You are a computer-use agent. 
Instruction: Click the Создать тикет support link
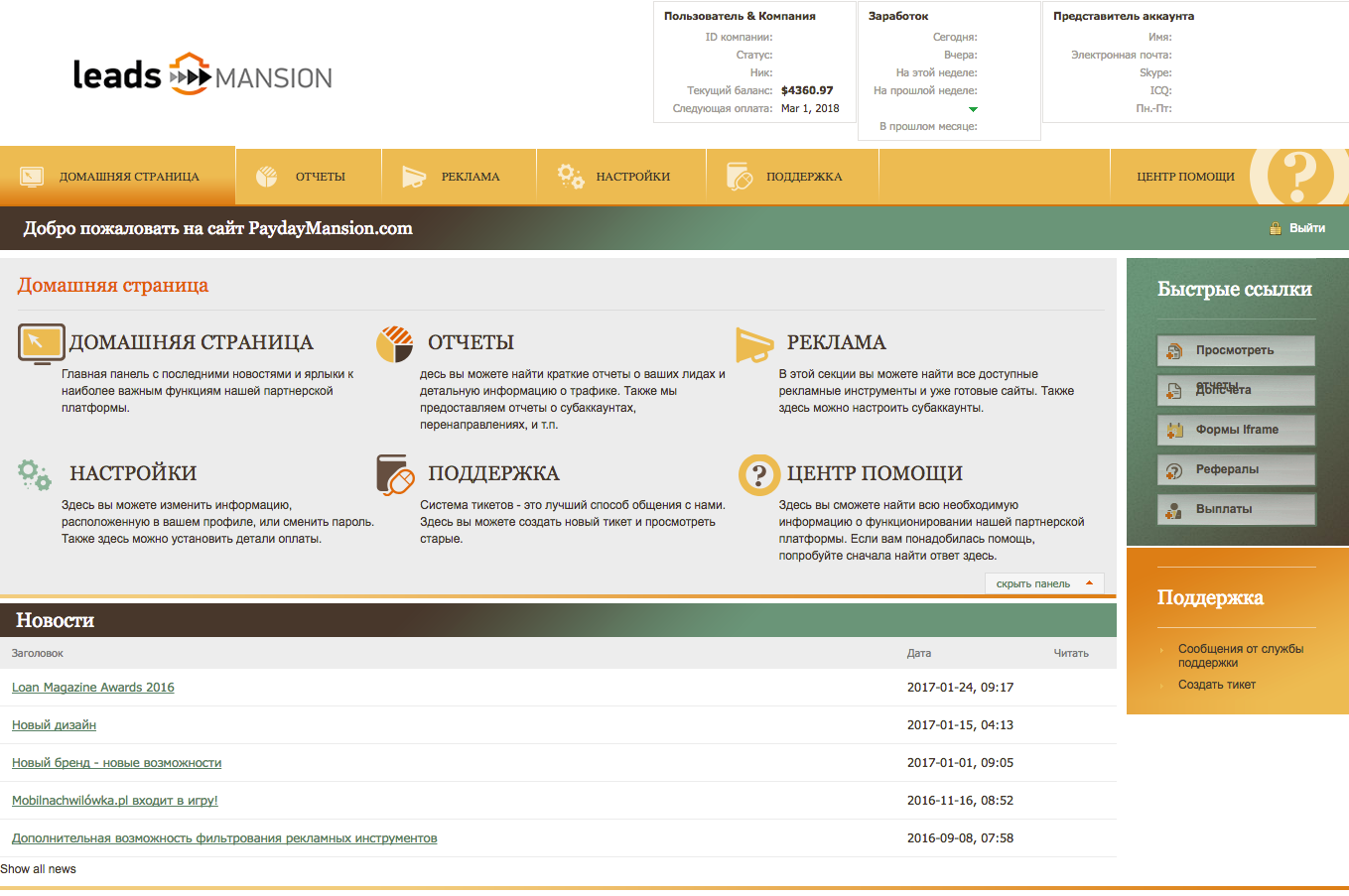[1216, 685]
